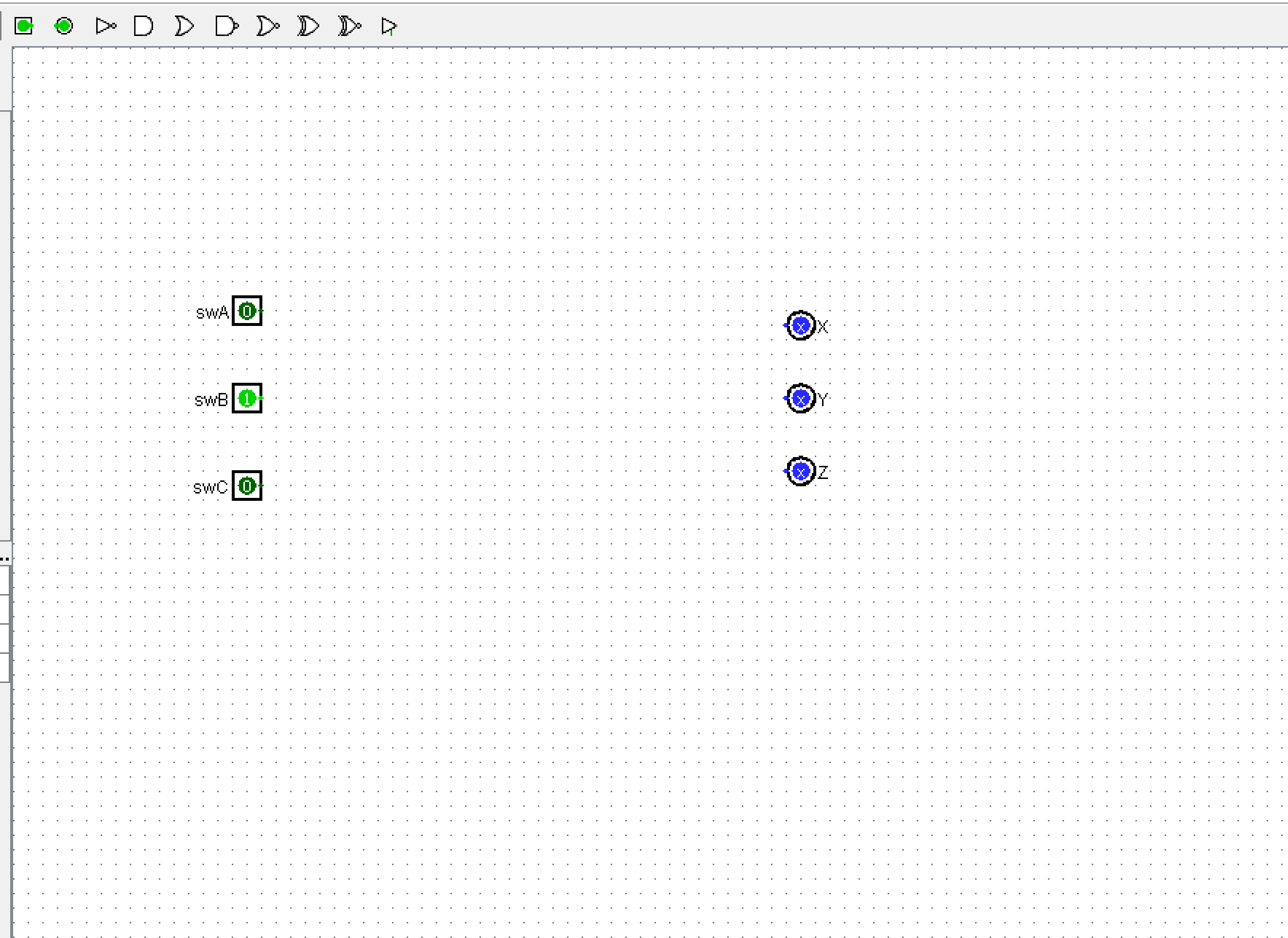1288x938 pixels.
Task: Select the controlled buffer tool
Action: 389,26
